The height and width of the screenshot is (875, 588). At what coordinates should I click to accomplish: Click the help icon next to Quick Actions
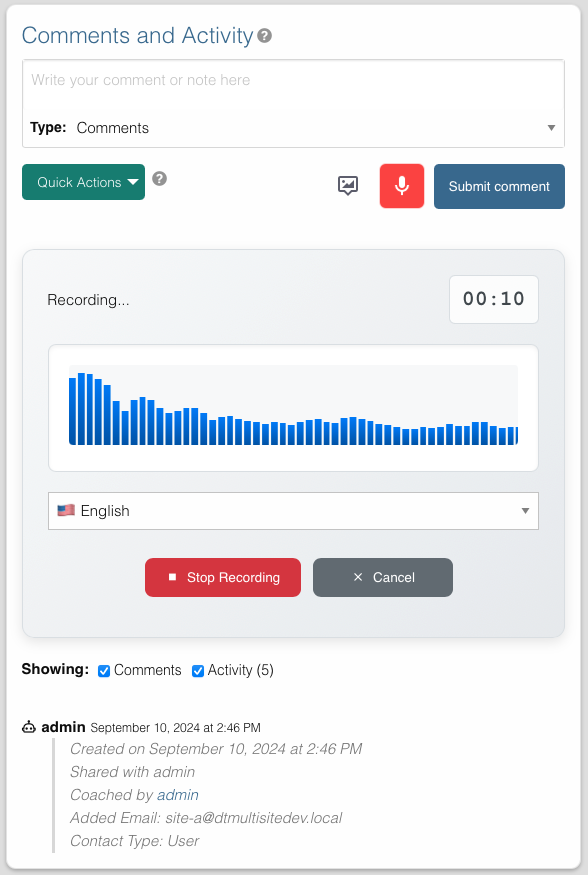(x=159, y=179)
